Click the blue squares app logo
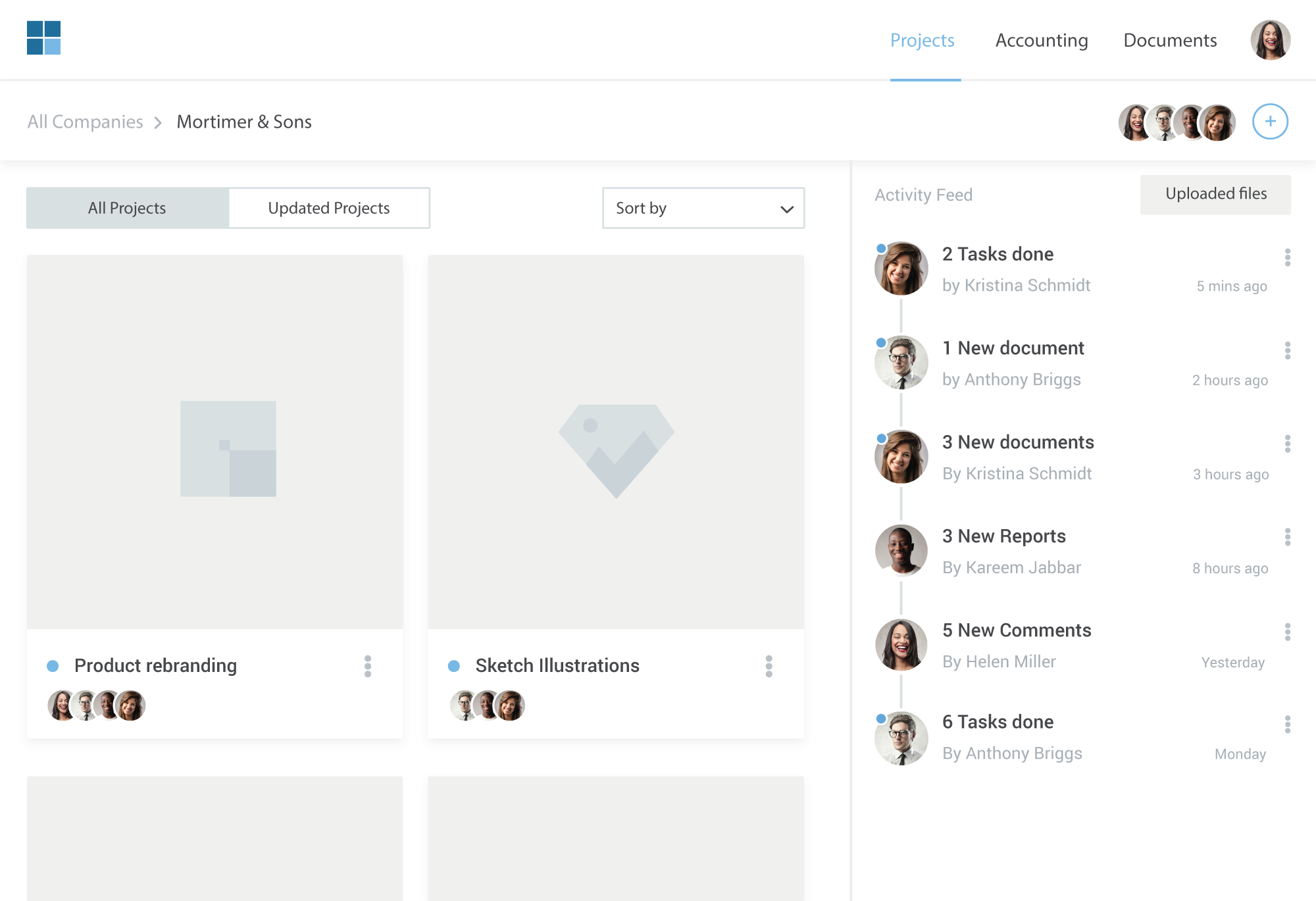 pyautogui.click(x=43, y=38)
